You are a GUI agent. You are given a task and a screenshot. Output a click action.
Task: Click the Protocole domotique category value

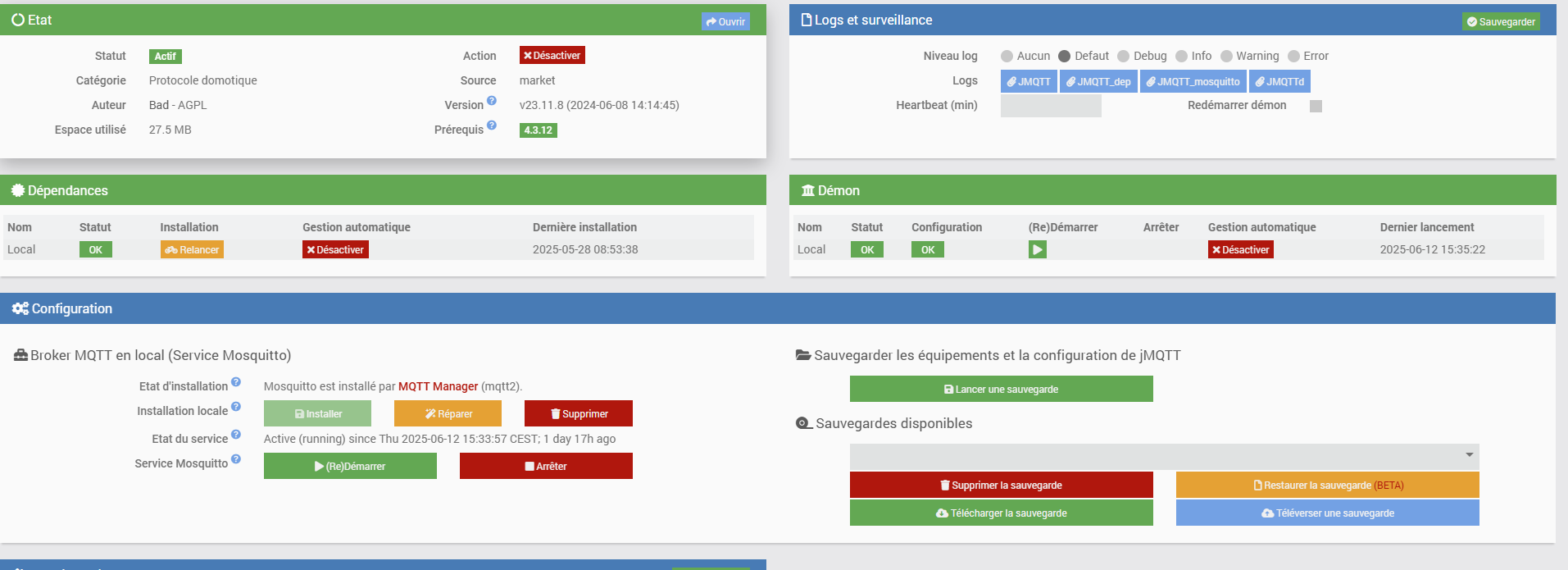tap(203, 80)
